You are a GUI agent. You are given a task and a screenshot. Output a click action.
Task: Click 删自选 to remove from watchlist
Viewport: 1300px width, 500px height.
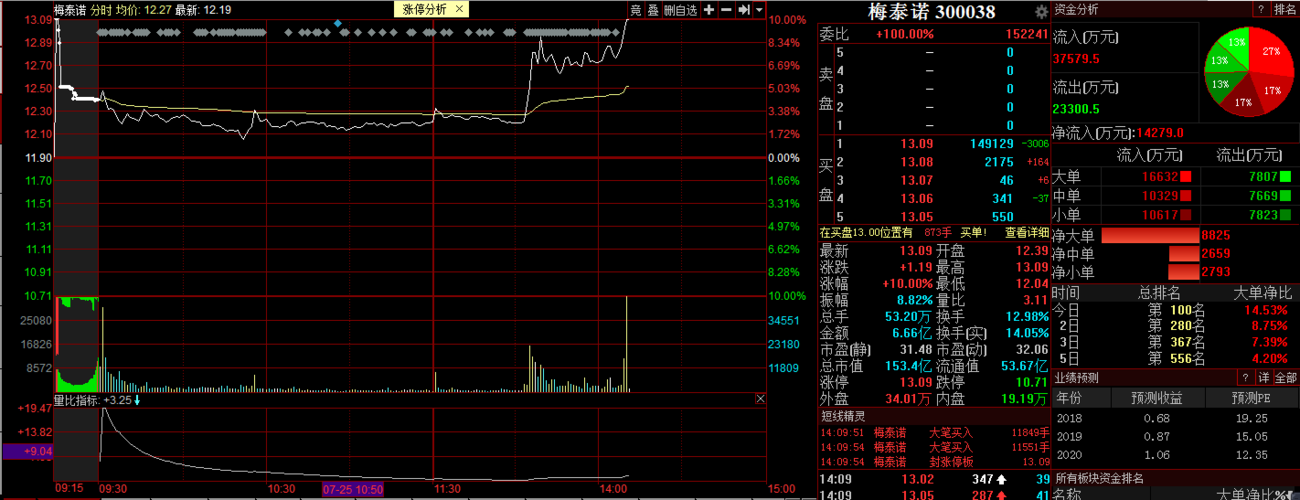tap(680, 9)
